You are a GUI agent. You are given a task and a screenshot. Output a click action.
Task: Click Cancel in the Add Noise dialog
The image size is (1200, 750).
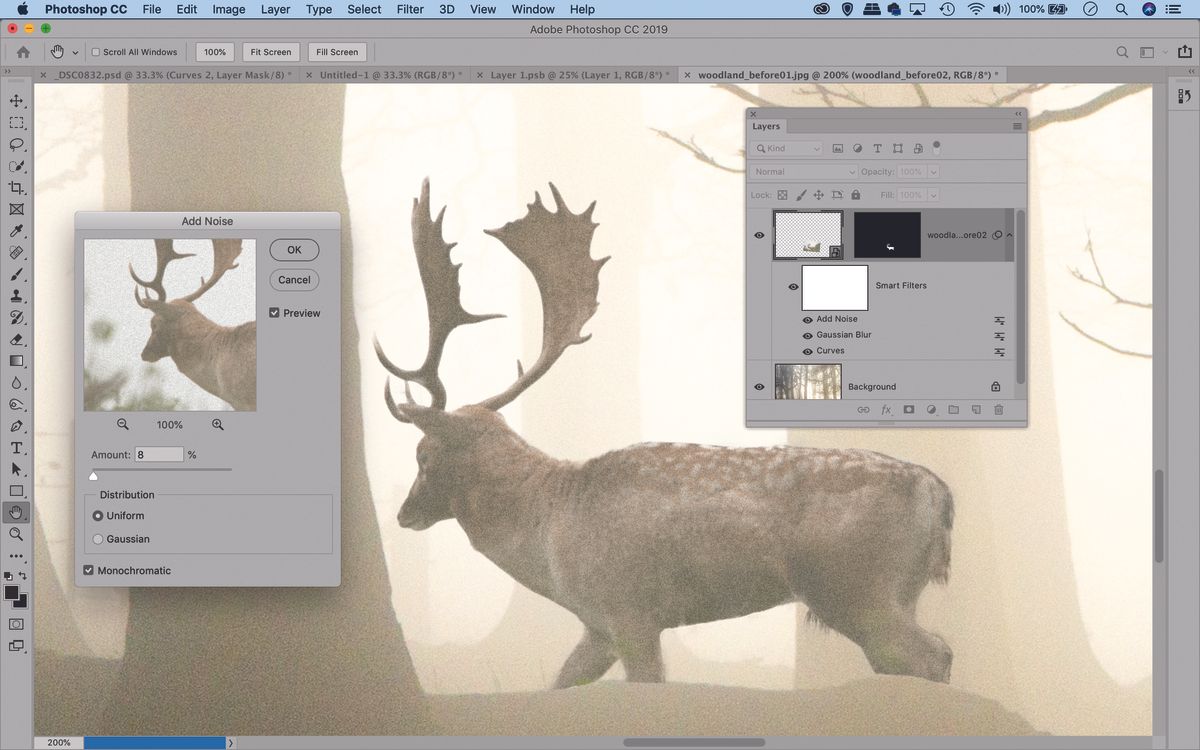tap(293, 280)
